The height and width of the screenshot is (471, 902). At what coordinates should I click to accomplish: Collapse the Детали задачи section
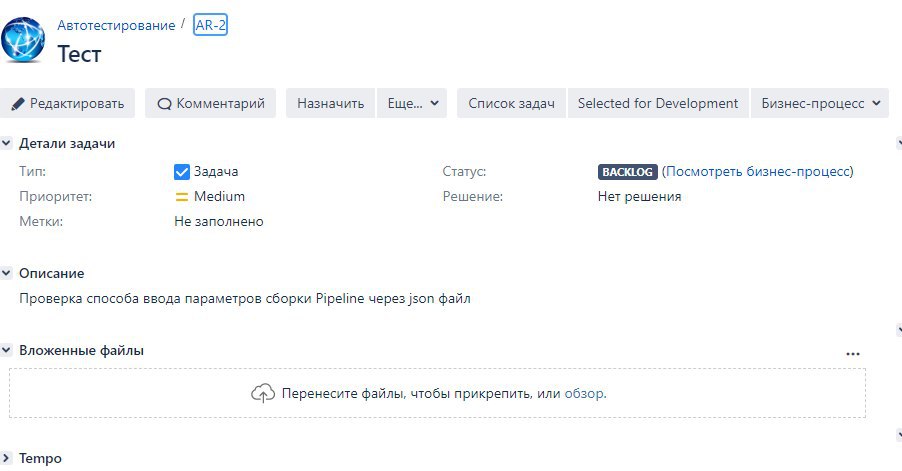(x=6, y=143)
